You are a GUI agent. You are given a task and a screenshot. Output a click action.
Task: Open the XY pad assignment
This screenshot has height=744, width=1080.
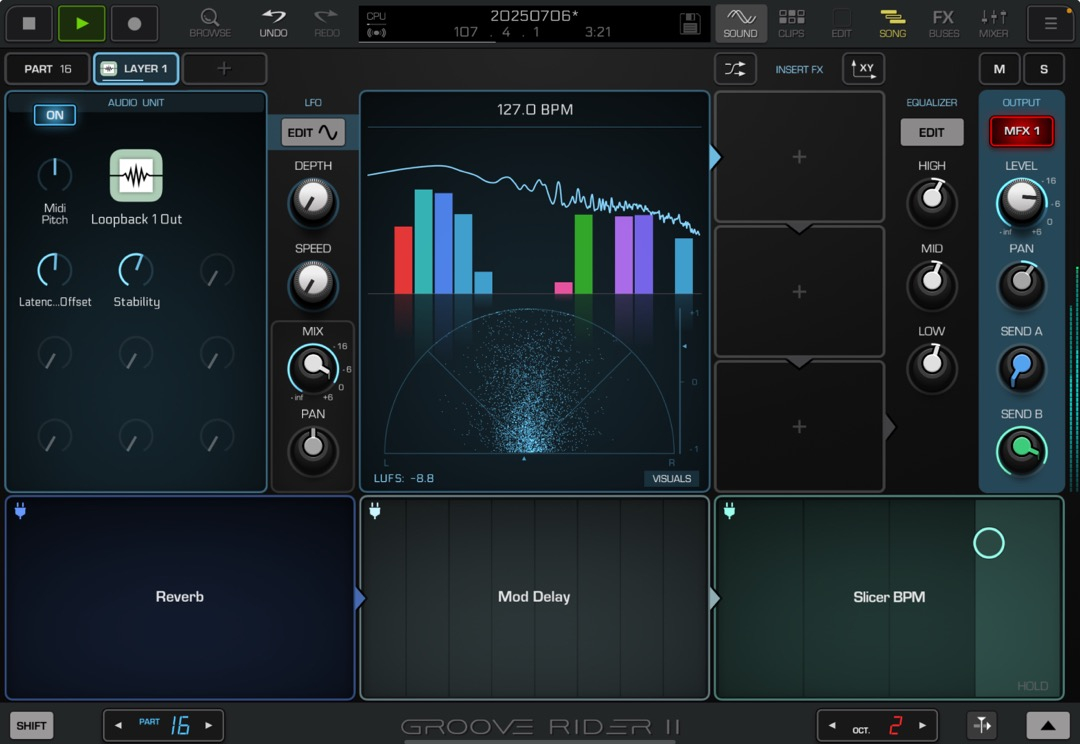click(863, 69)
